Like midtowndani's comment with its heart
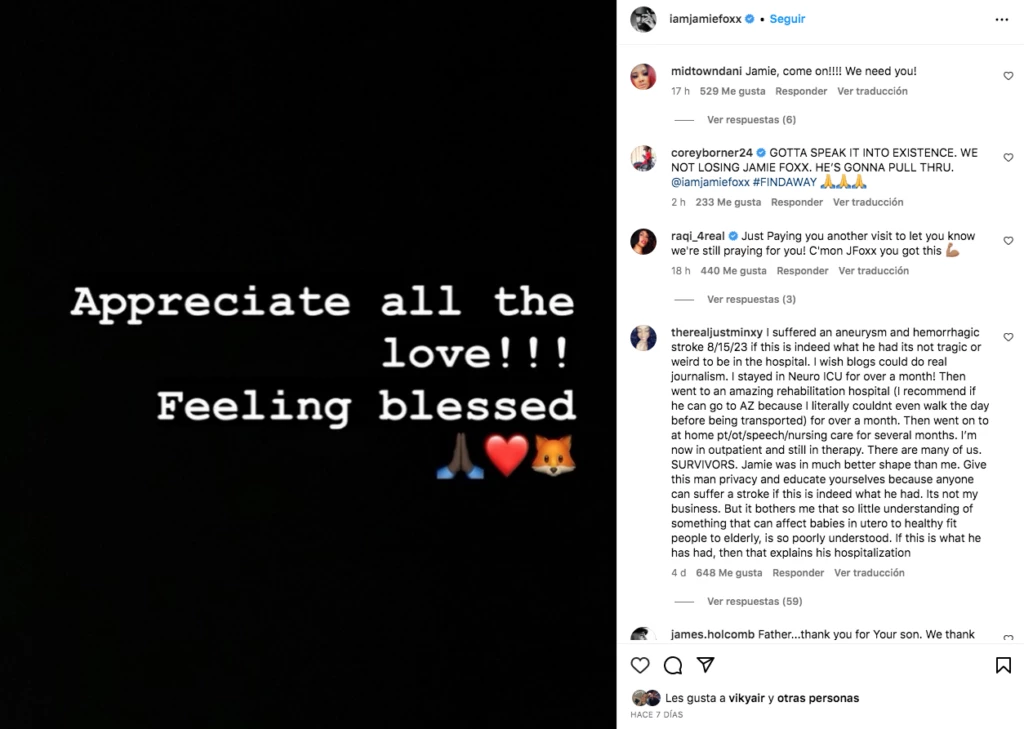The height and width of the screenshot is (729, 1024). [1008, 76]
